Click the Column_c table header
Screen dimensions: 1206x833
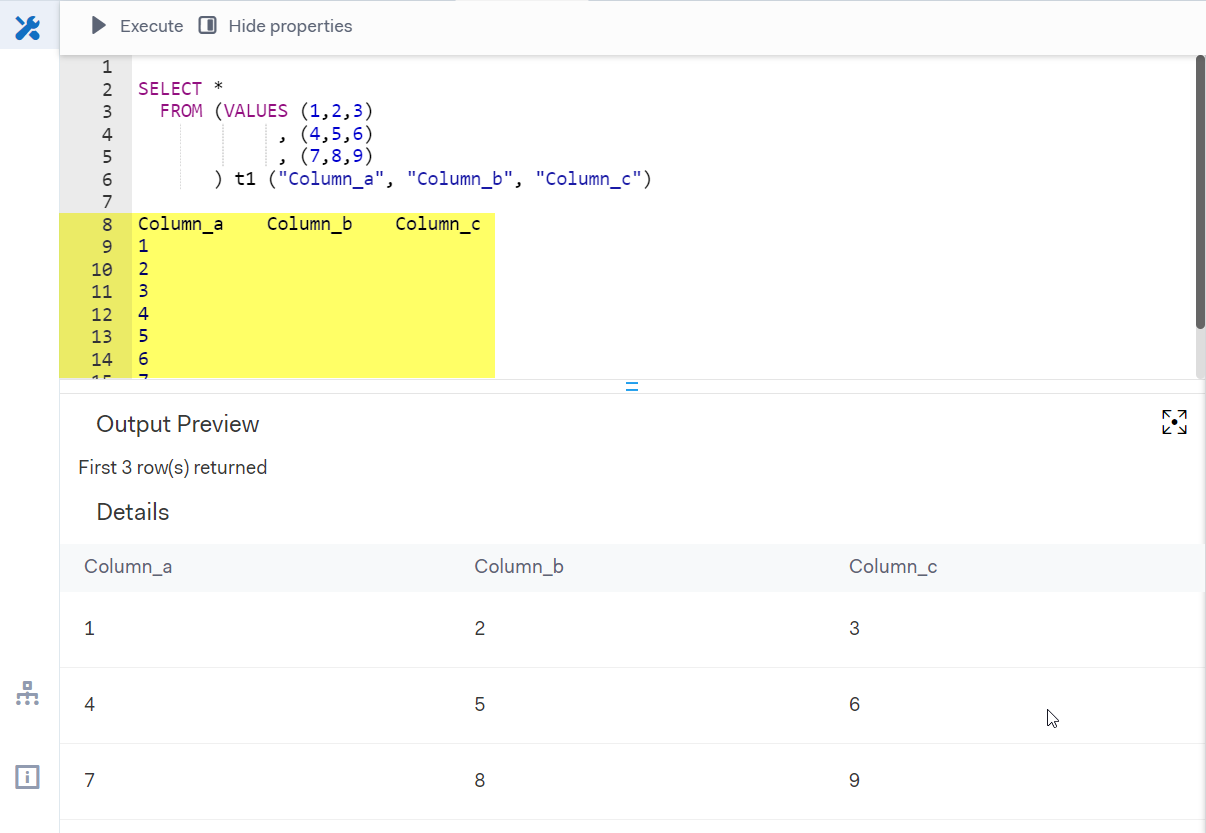pos(893,567)
